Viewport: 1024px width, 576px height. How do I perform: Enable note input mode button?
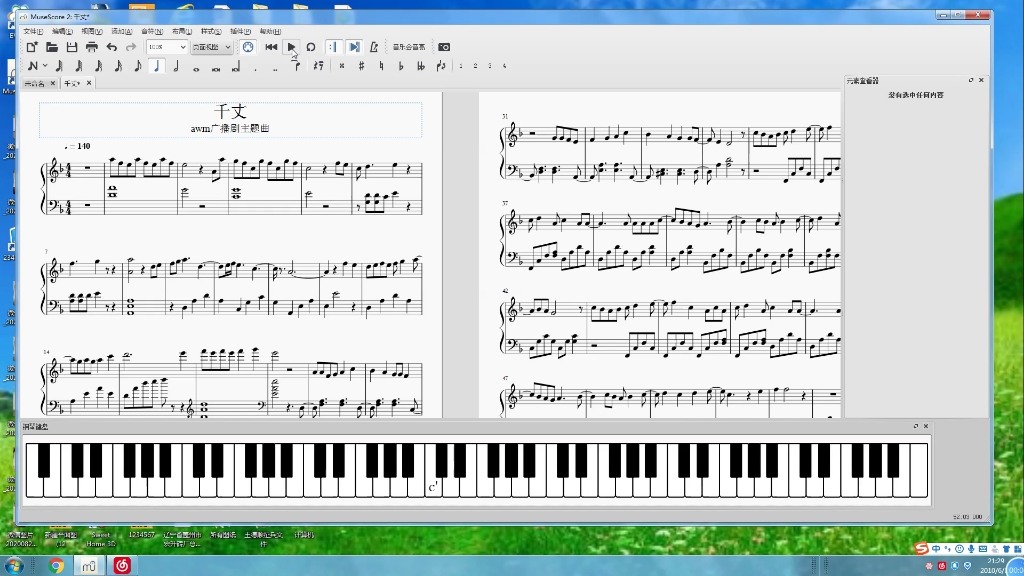click(32, 66)
